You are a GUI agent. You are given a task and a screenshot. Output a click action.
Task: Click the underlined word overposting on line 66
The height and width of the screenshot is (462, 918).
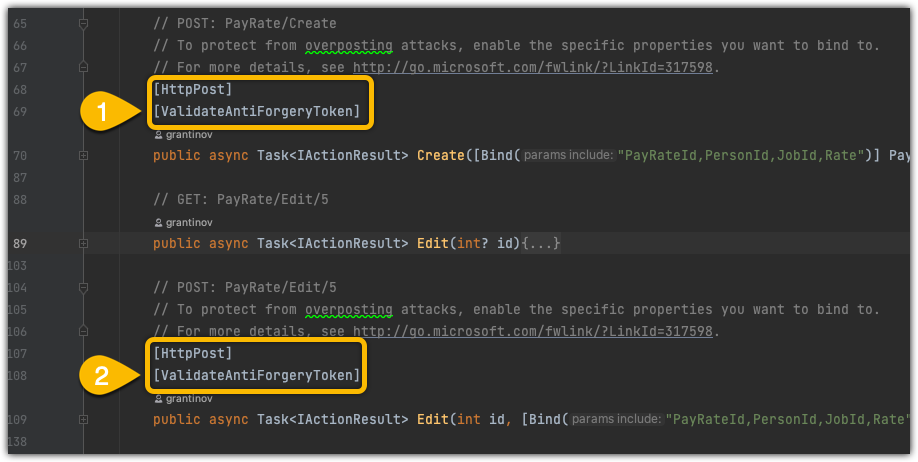click(349, 46)
